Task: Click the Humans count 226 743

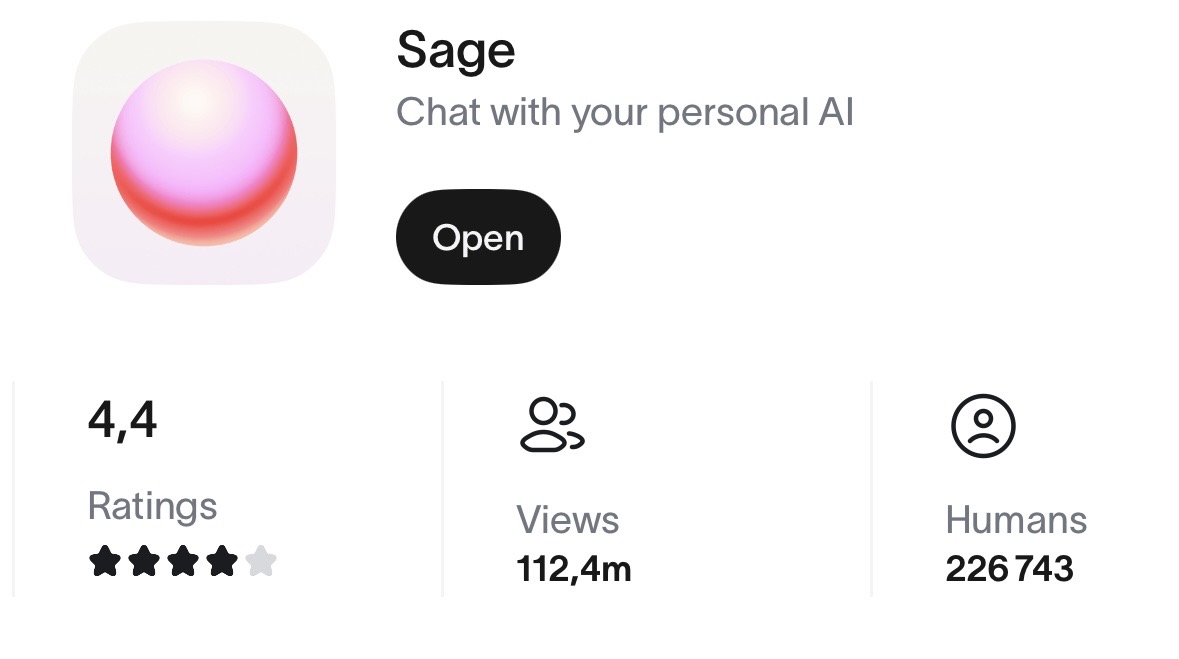Action: tap(1009, 568)
